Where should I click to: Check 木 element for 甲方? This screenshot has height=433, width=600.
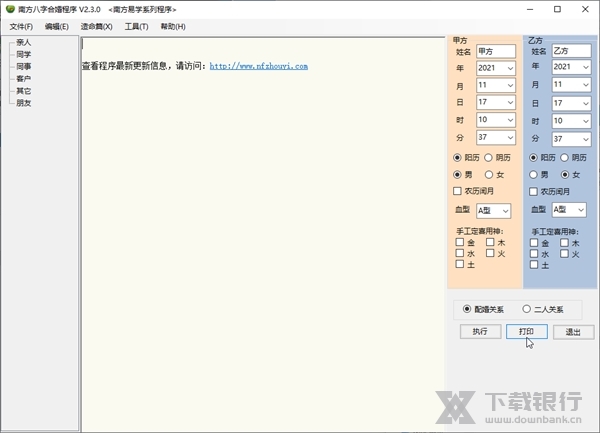[x=490, y=242]
